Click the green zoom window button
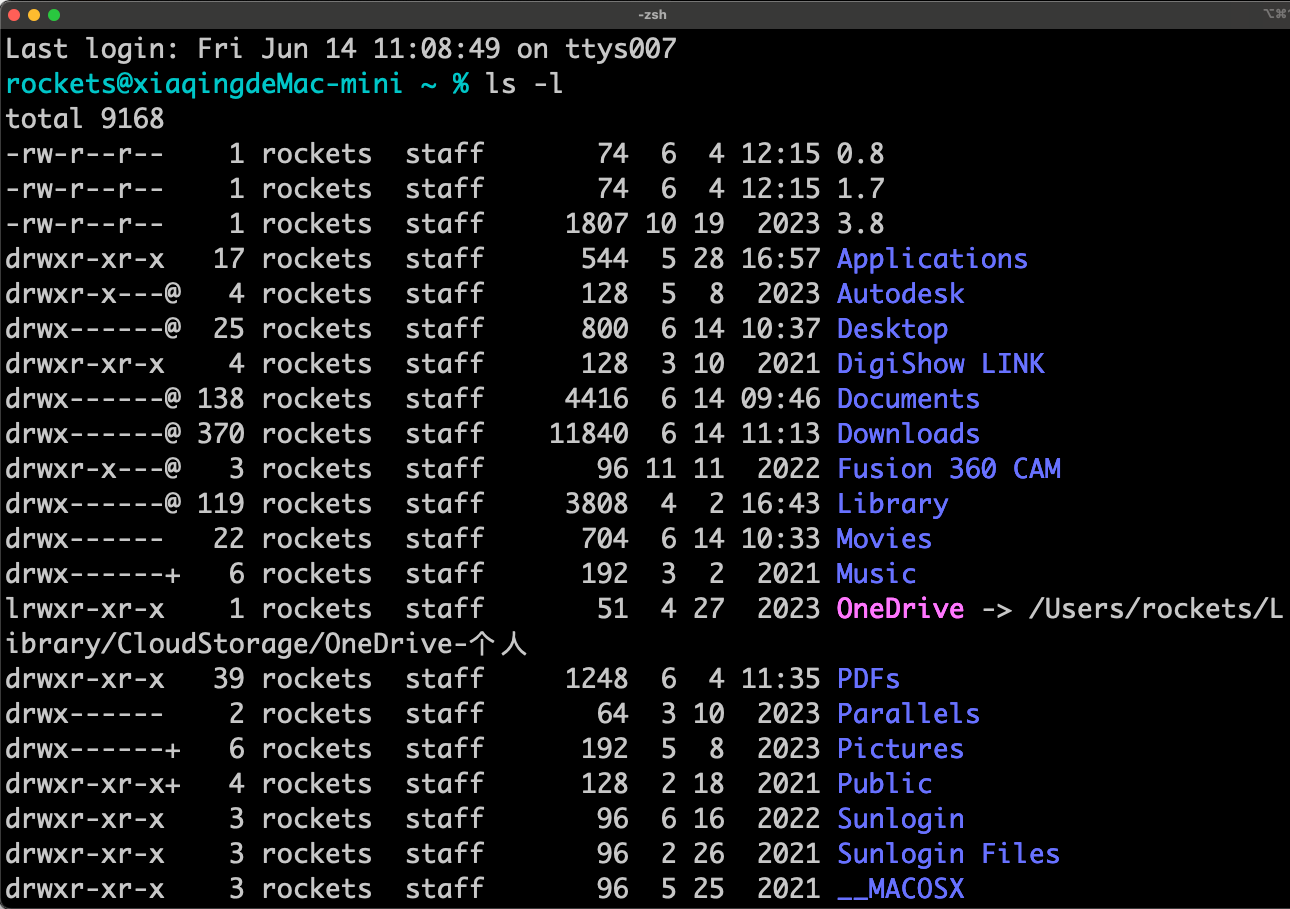The width and height of the screenshot is (1290, 909). pos(54,14)
